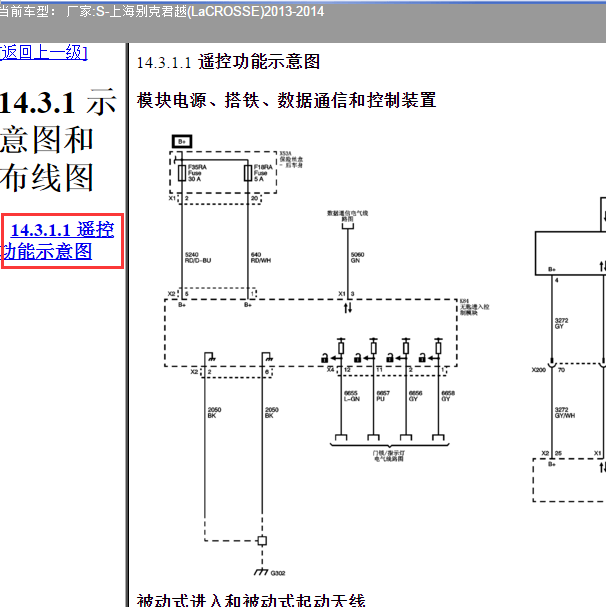Click the F18RA 5 A fuse symbol
This screenshot has width=606, height=607.
(x=248, y=173)
